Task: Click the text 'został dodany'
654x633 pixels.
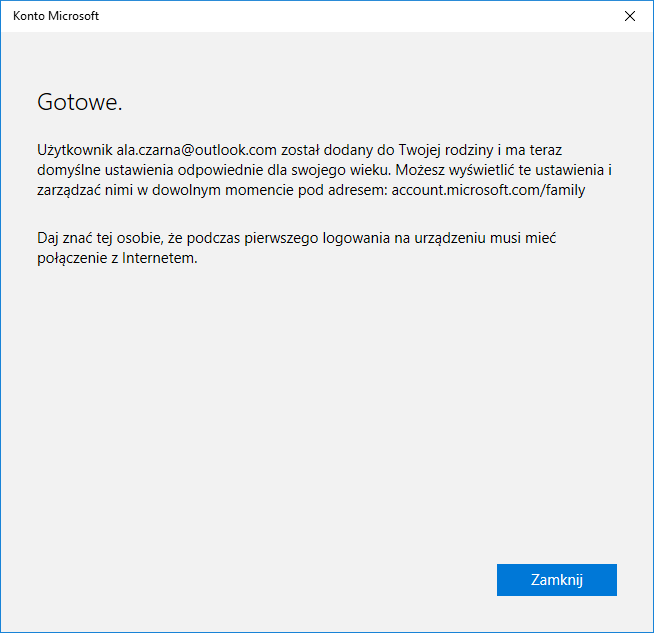Action: (324, 150)
